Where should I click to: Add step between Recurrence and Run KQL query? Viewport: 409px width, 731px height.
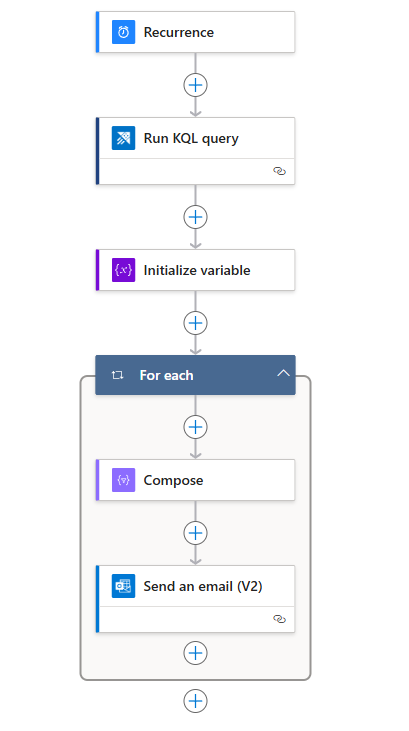195,85
